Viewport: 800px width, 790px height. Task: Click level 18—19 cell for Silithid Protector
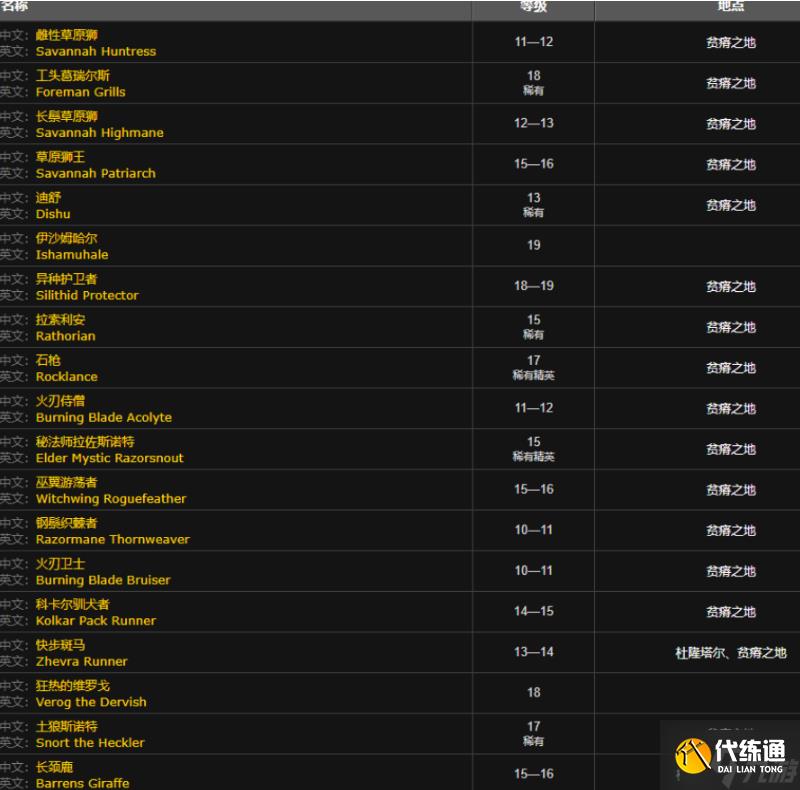click(x=534, y=286)
